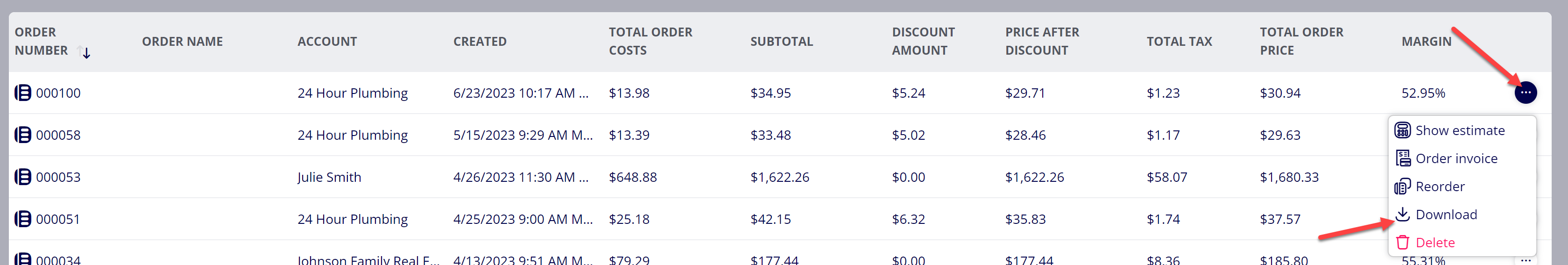
Task: Open the three-dot menu for order 000100
Action: click(1526, 93)
